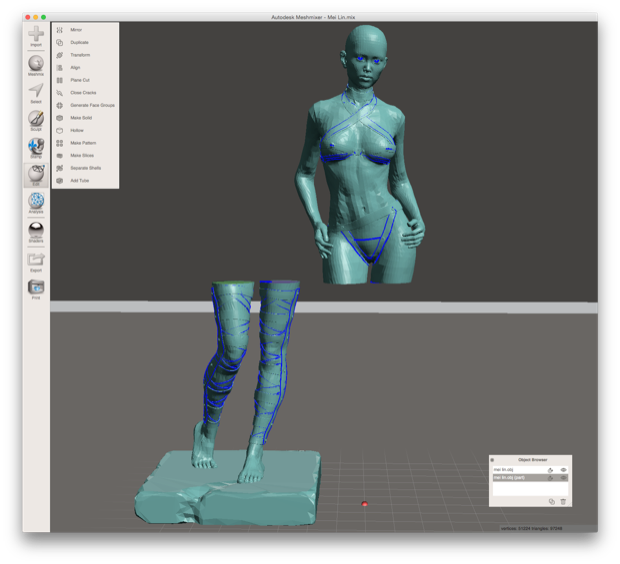Select mei lin.obj in the Object Browser
This screenshot has width=620, height=564.
[530, 470]
